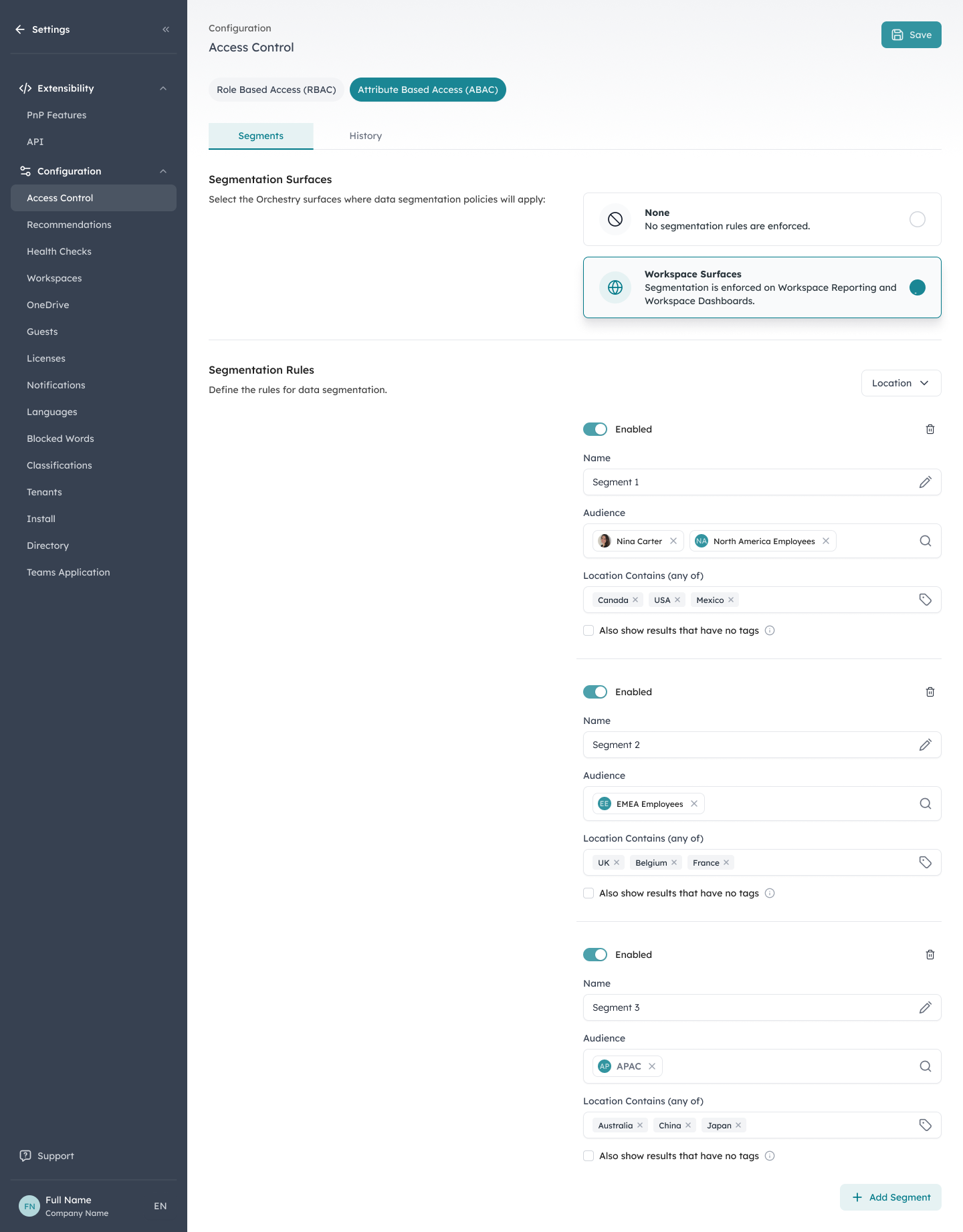
Task: Open Support link
Action: click(x=47, y=1156)
